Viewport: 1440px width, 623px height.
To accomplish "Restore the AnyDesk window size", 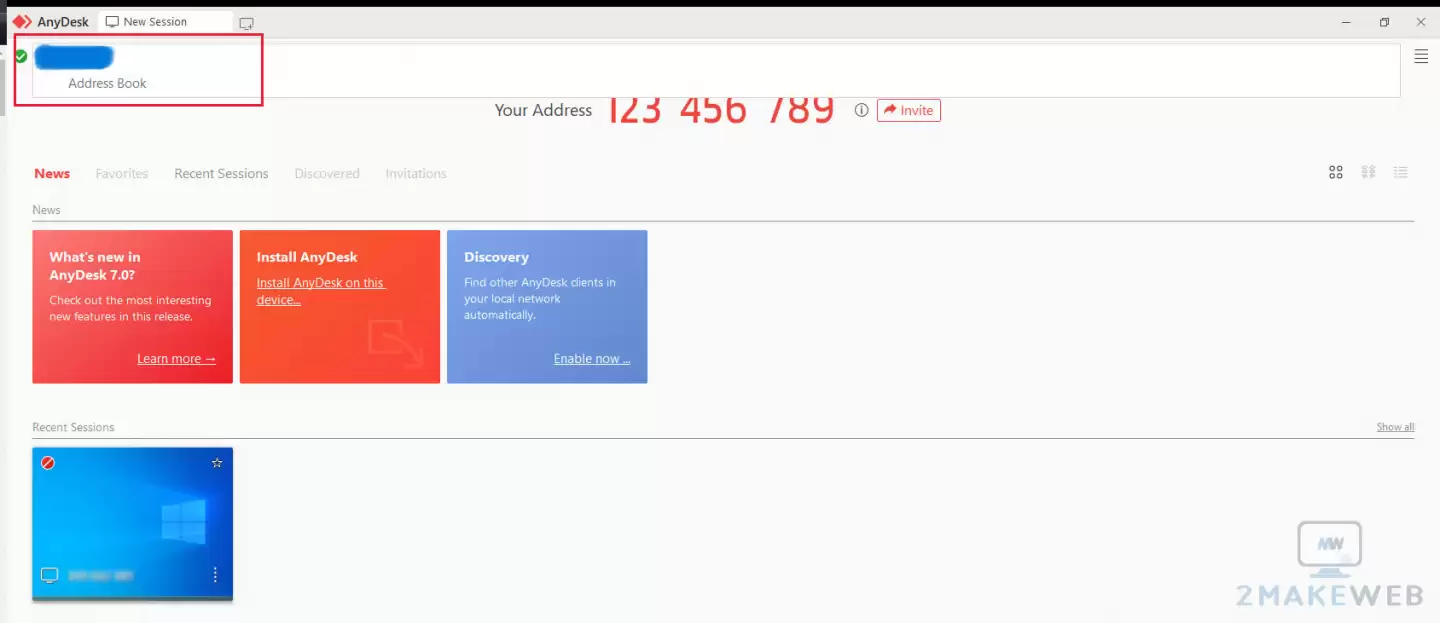I will point(1384,22).
